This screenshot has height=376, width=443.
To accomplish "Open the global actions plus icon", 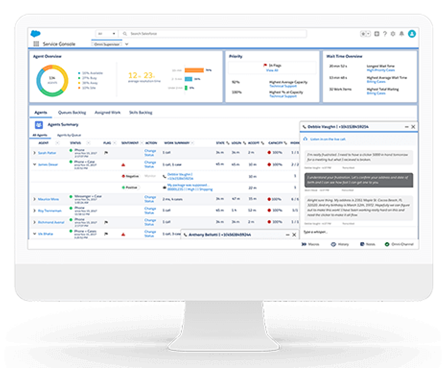I will [377, 34].
